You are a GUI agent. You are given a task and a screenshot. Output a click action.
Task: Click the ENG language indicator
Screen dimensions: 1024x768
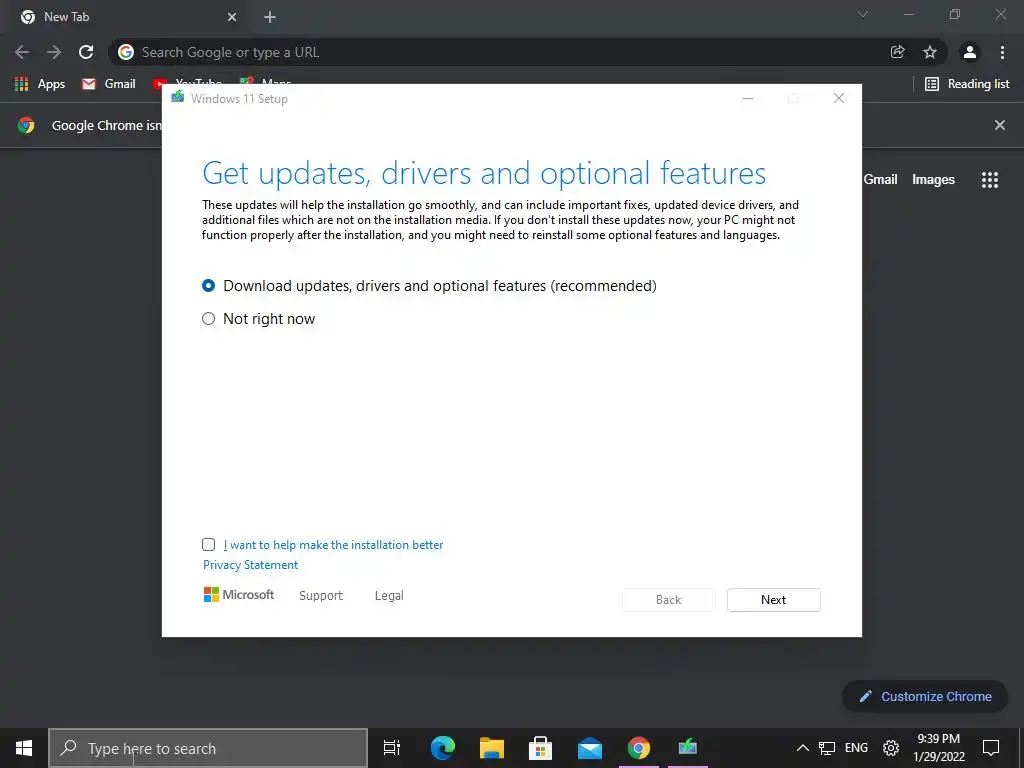click(x=856, y=748)
